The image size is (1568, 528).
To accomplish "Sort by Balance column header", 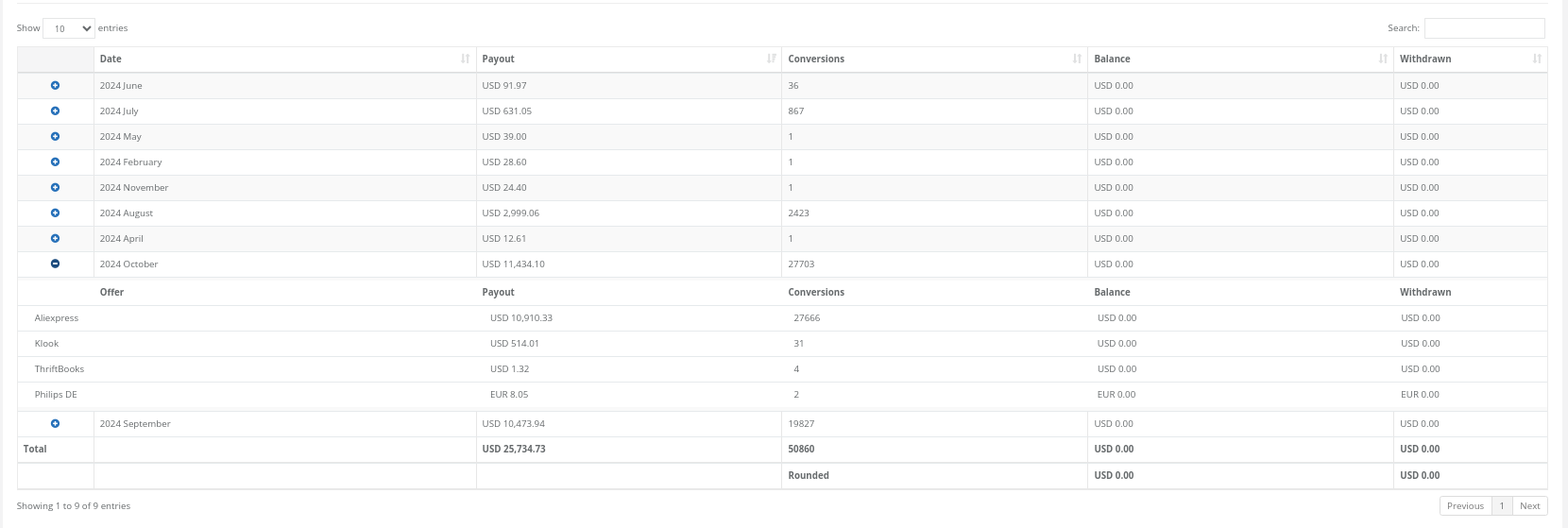I will pyautogui.click(x=1240, y=59).
